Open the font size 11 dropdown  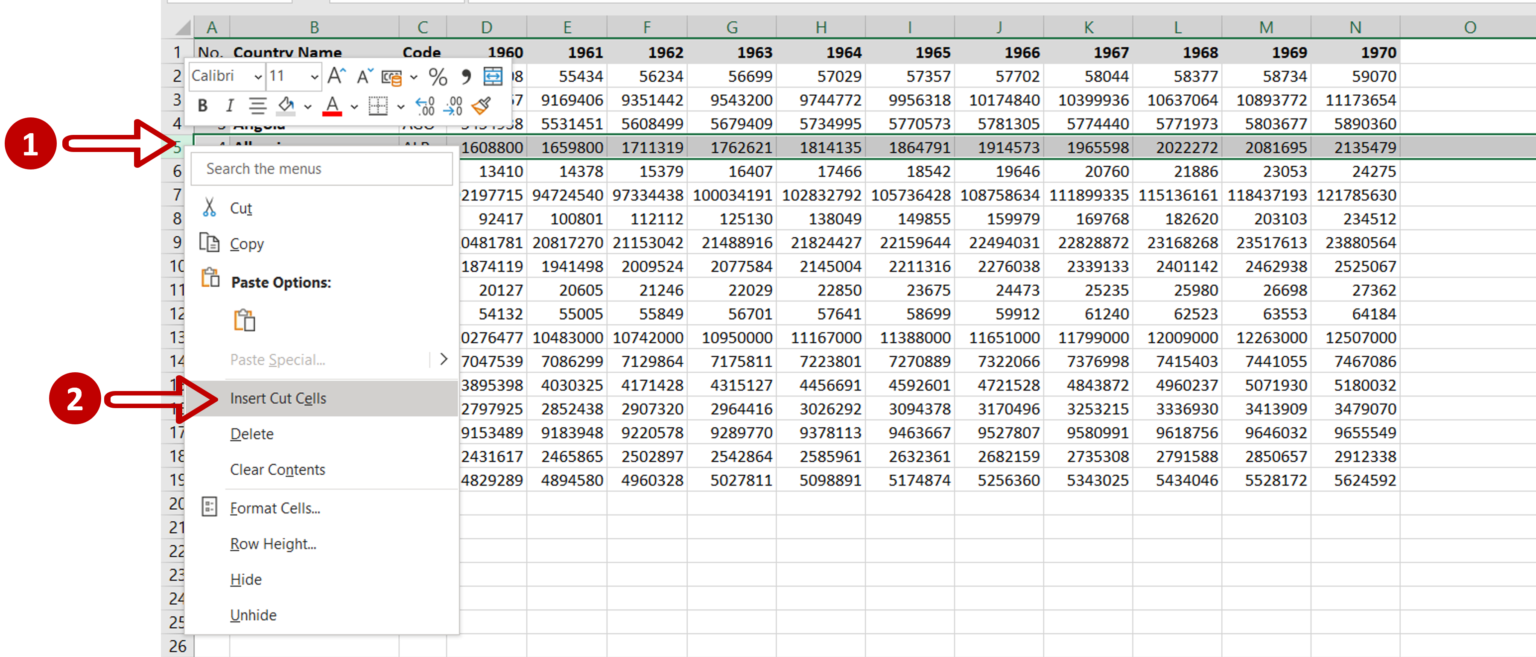pos(295,76)
